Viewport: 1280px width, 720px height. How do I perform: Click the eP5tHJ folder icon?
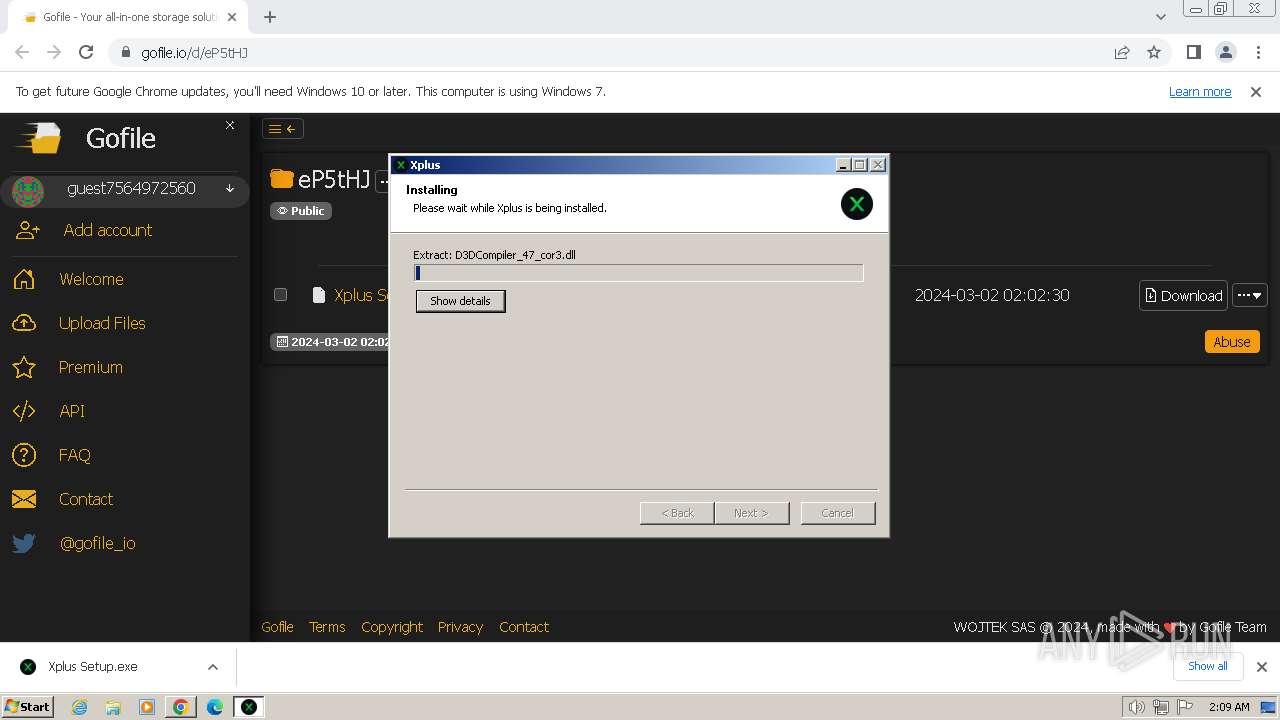tap(282, 179)
